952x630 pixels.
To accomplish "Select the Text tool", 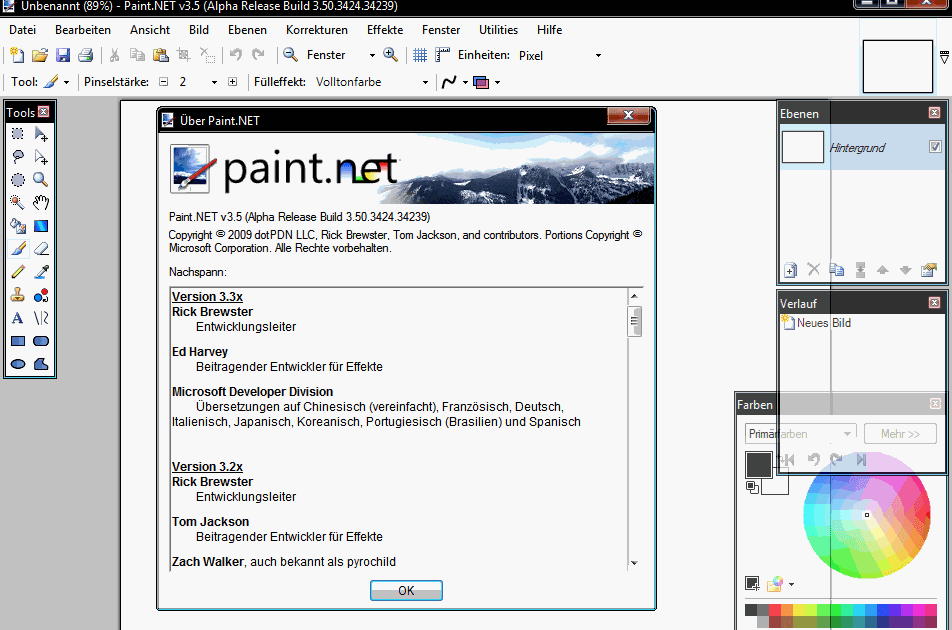I will click(x=18, y=318).
